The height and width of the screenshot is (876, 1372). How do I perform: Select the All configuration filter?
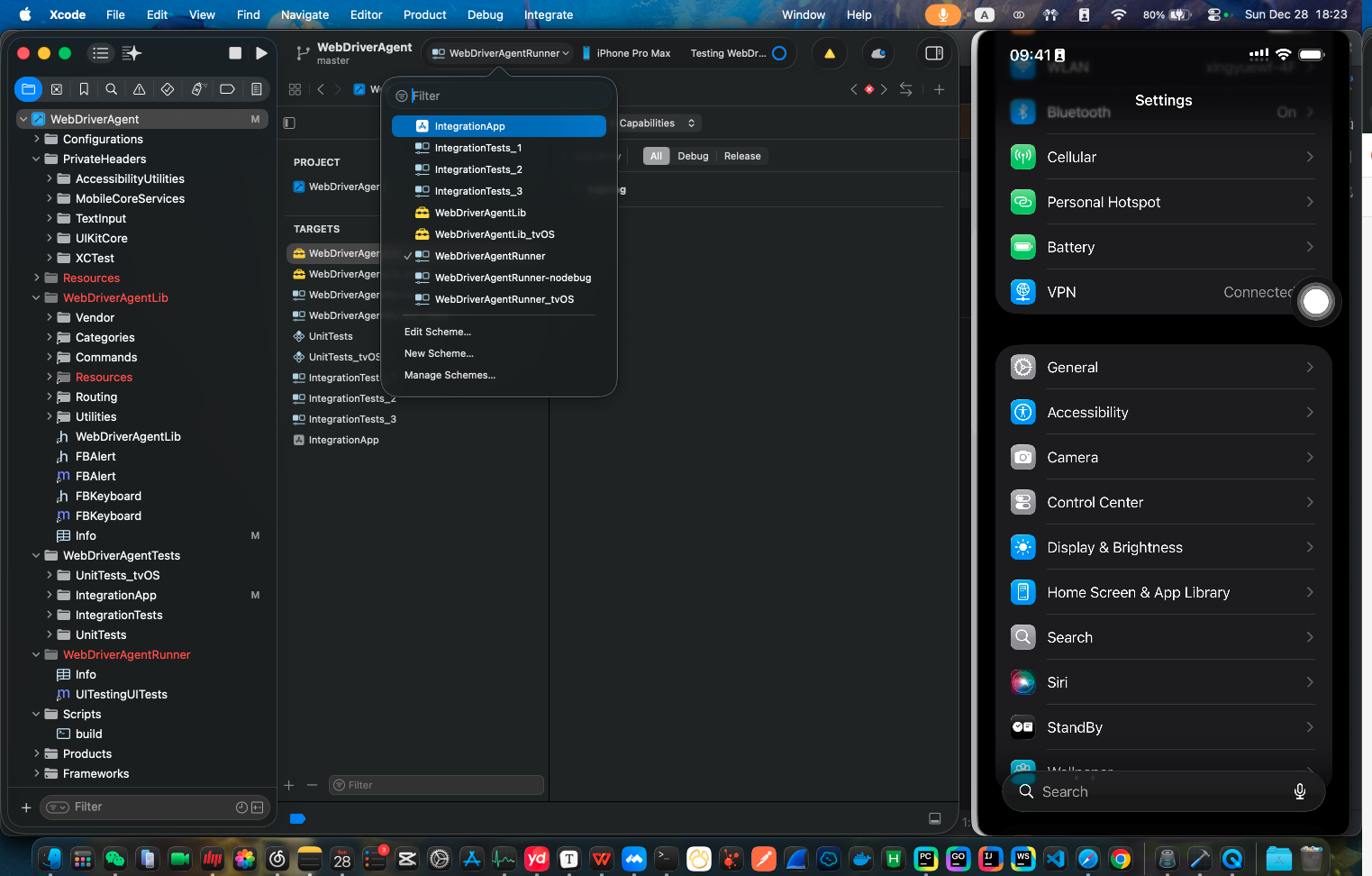(x=656, y=156)
